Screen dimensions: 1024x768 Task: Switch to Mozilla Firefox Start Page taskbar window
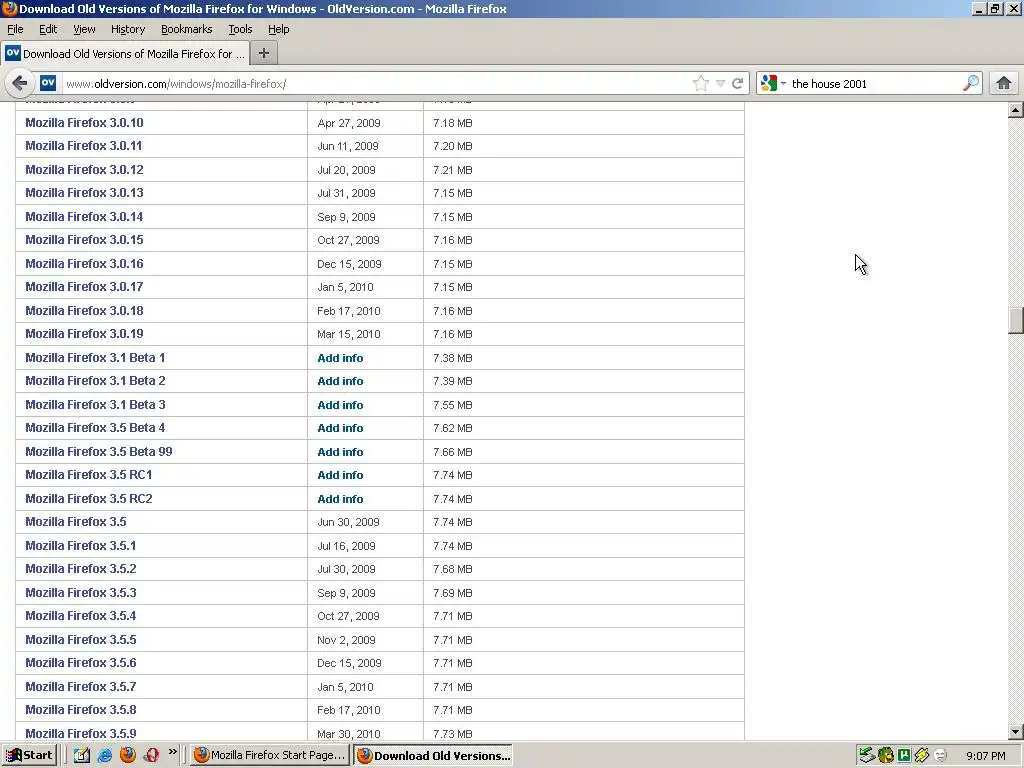[x=269, y=756]
